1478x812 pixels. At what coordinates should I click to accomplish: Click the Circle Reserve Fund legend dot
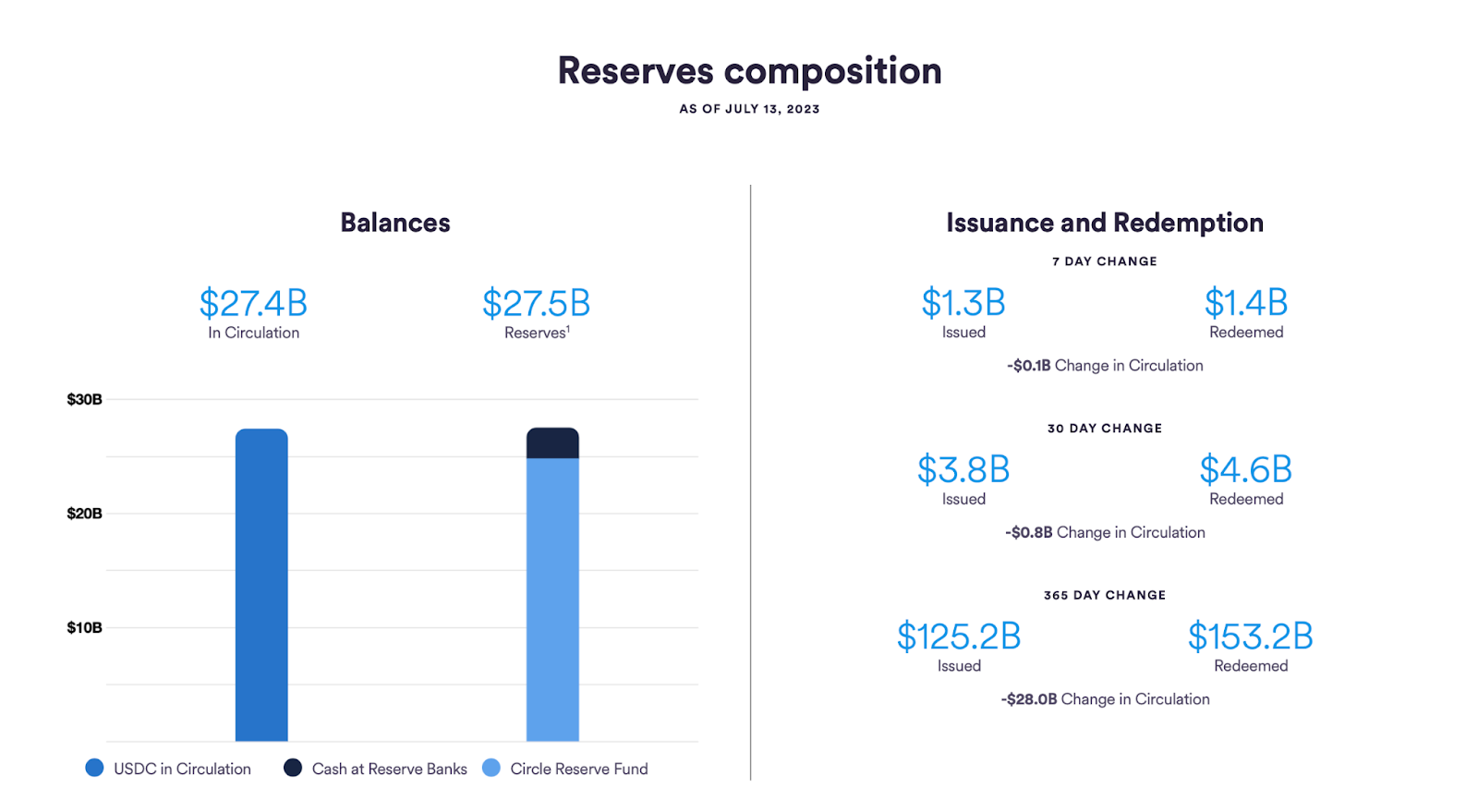tap(491, 768)
